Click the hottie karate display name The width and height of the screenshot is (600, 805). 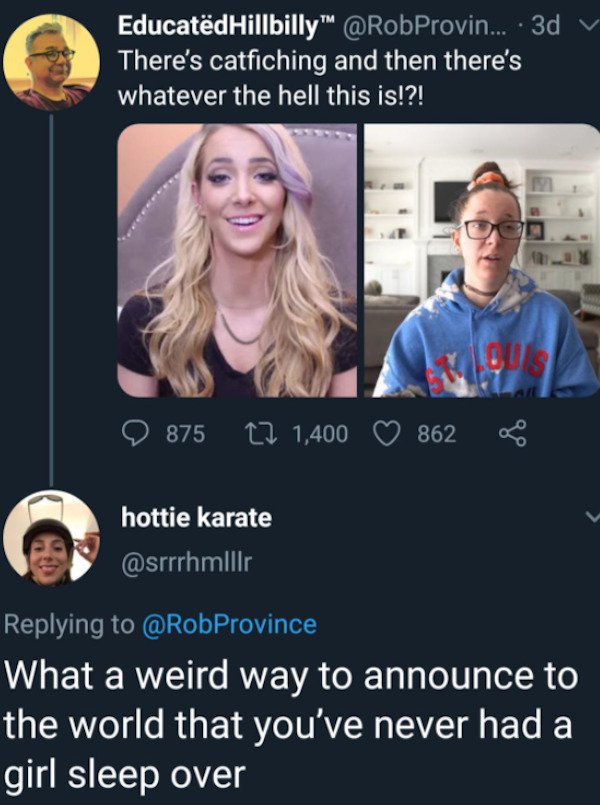196,516
